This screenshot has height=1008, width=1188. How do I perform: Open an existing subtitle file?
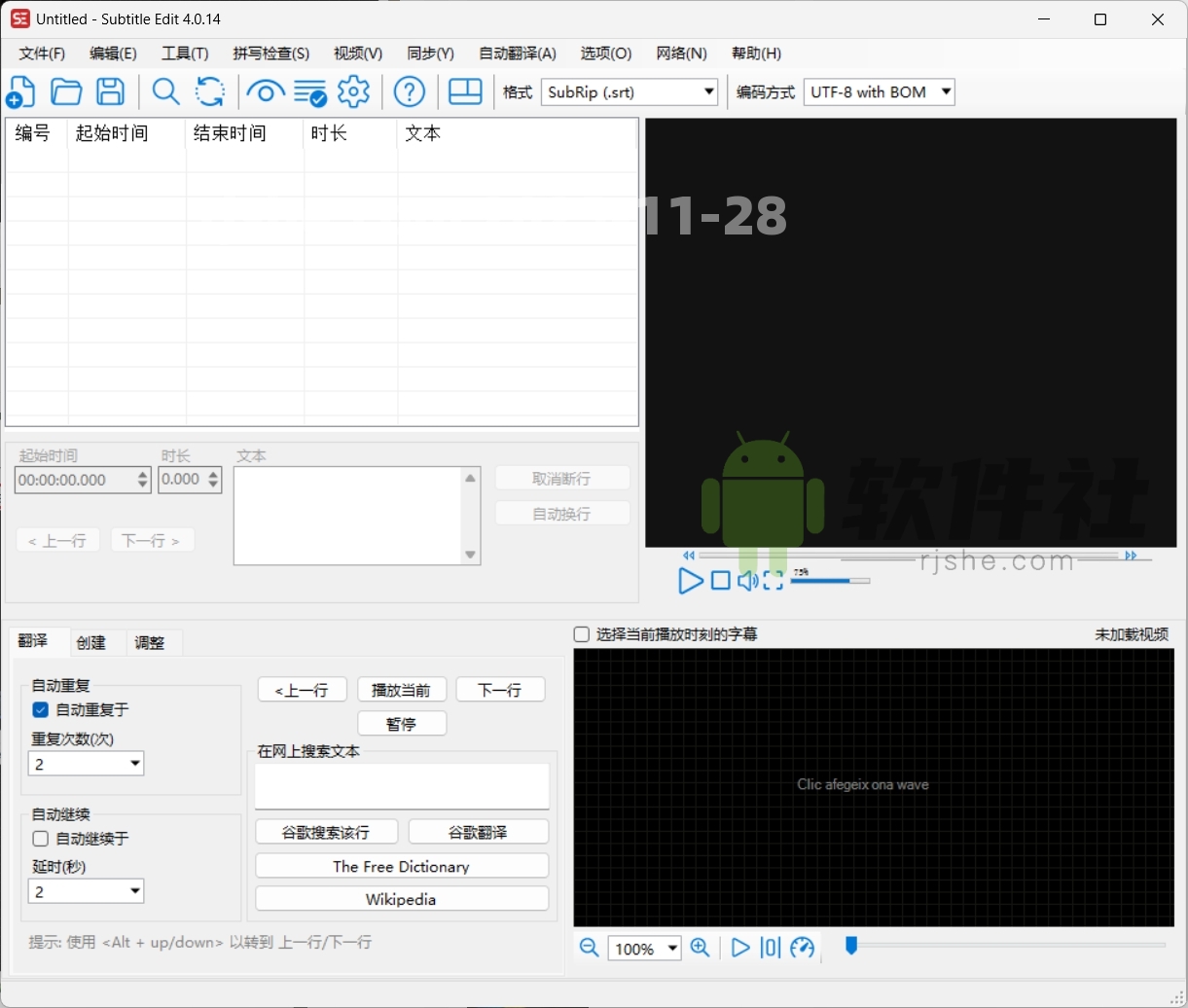click(x=65, y=91)
